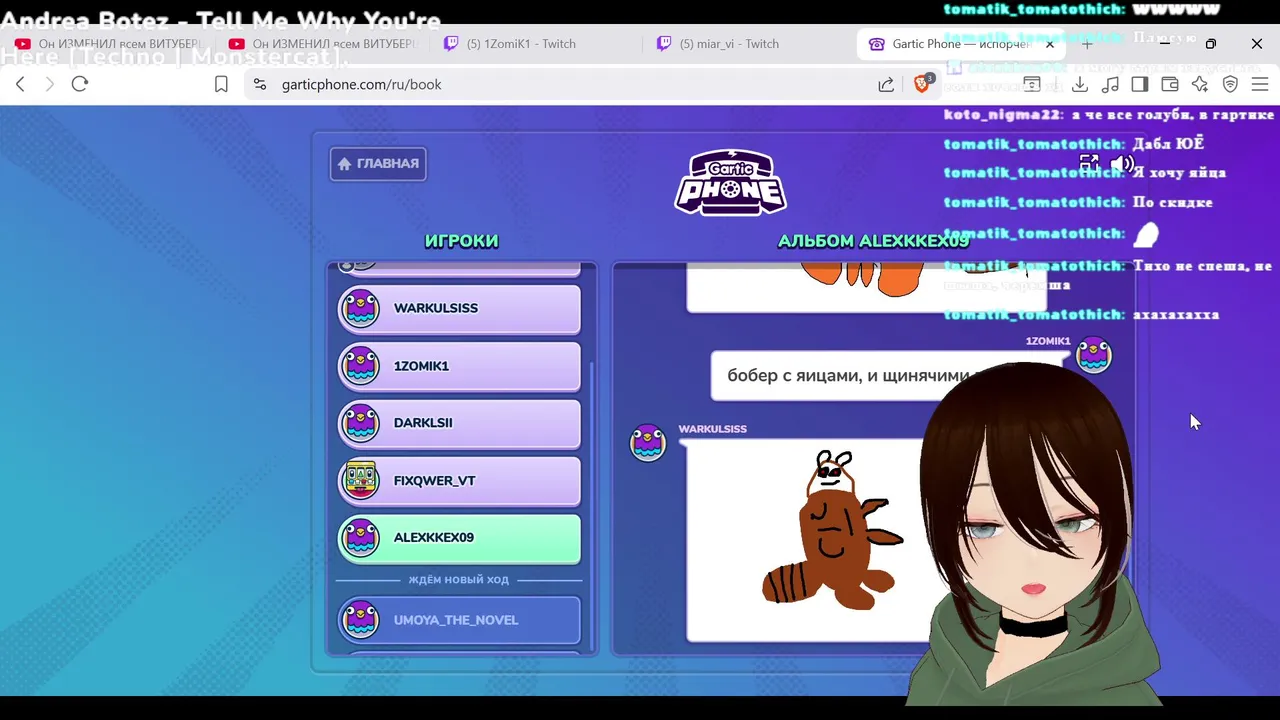This screenshot has height=720, width=1280.
Task: Mute the overlay speaker icon
Action: pos(1122,164)
